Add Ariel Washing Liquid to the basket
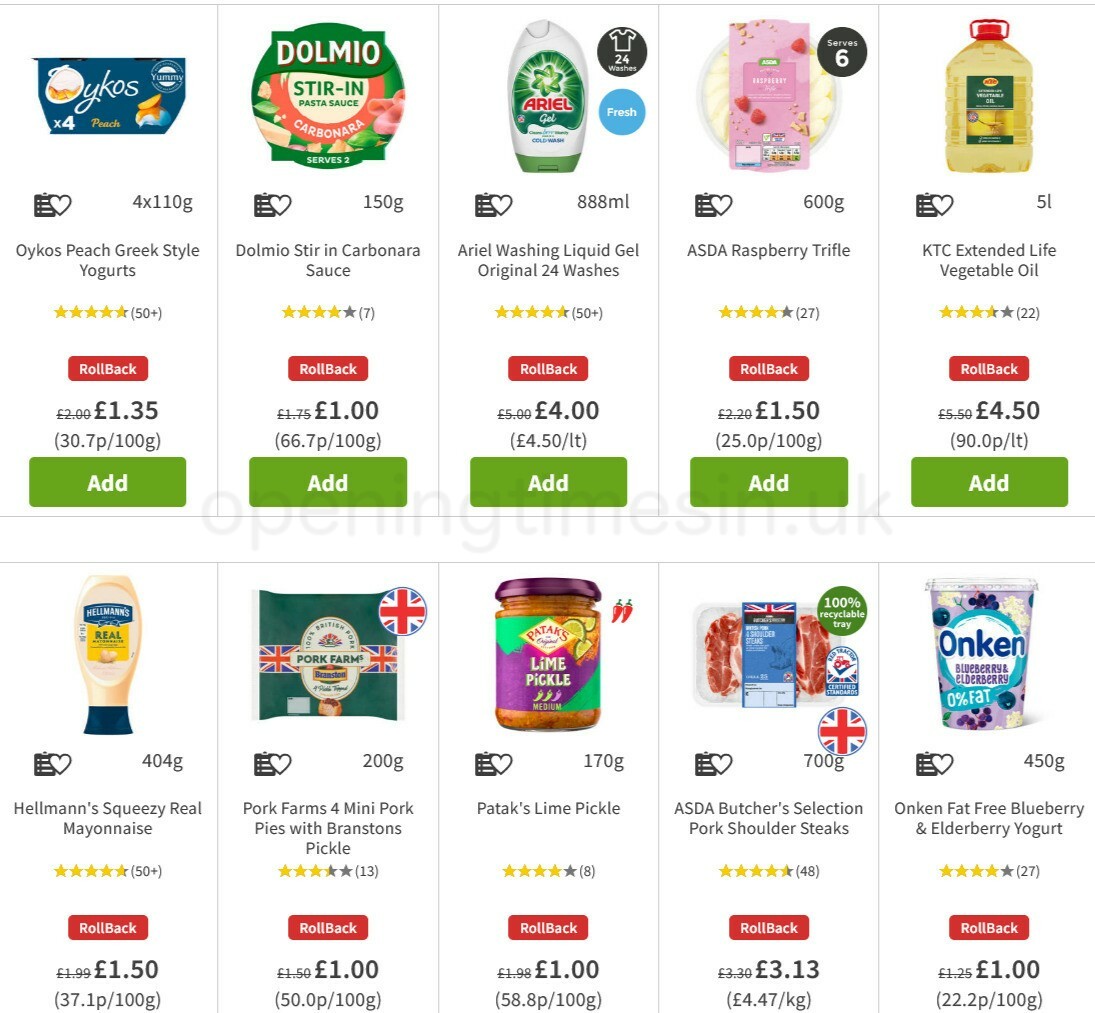 click(548, 482)
